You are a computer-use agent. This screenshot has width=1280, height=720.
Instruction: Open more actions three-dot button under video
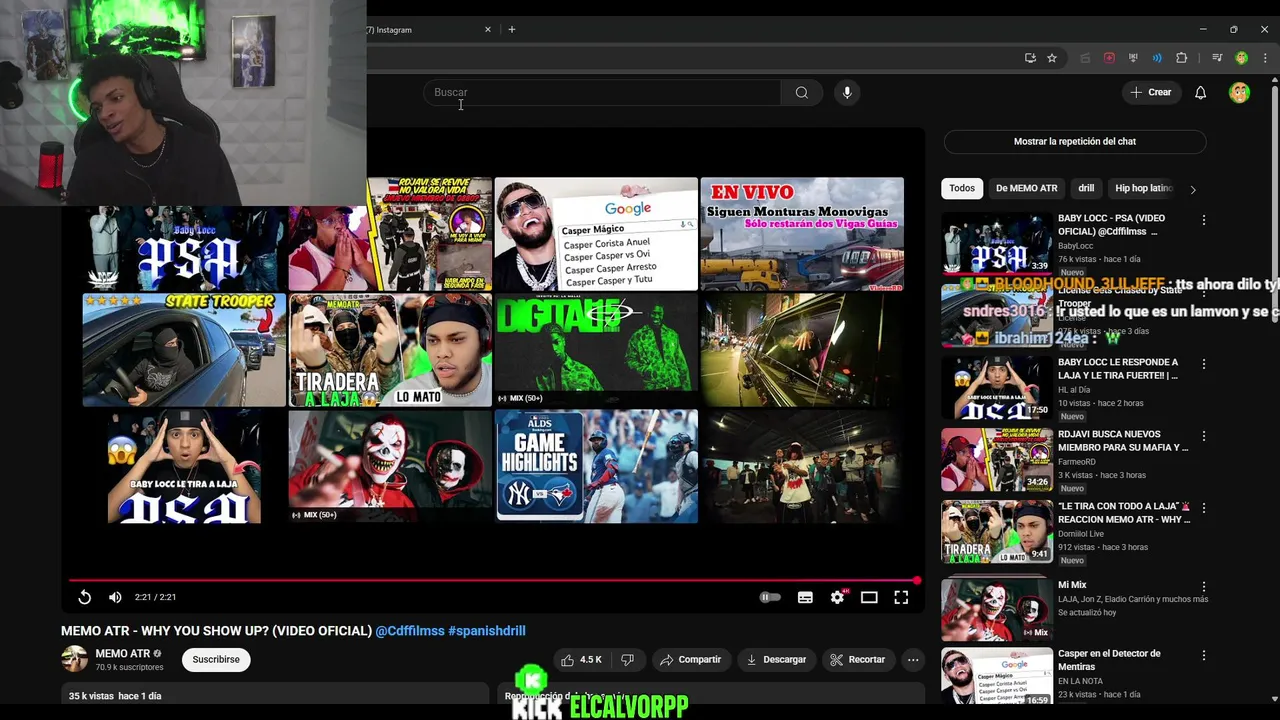913,660
